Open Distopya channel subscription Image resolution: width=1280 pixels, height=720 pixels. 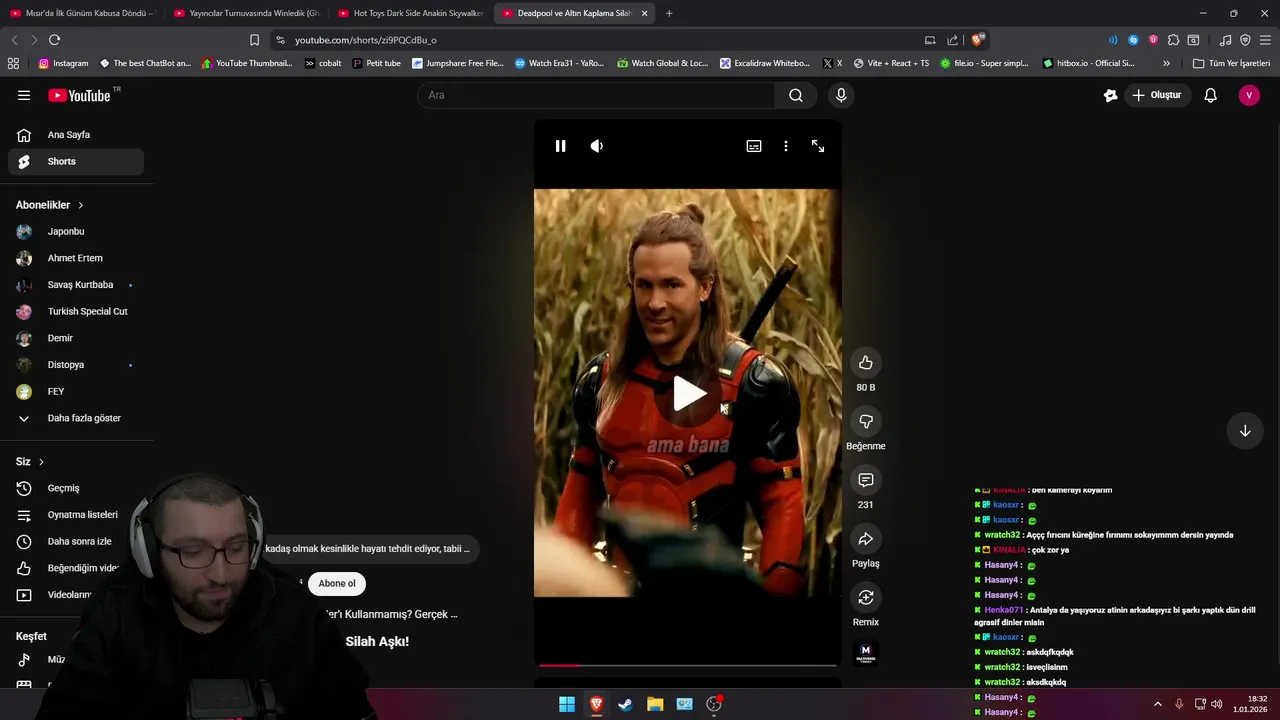click(x=76, y=365)
